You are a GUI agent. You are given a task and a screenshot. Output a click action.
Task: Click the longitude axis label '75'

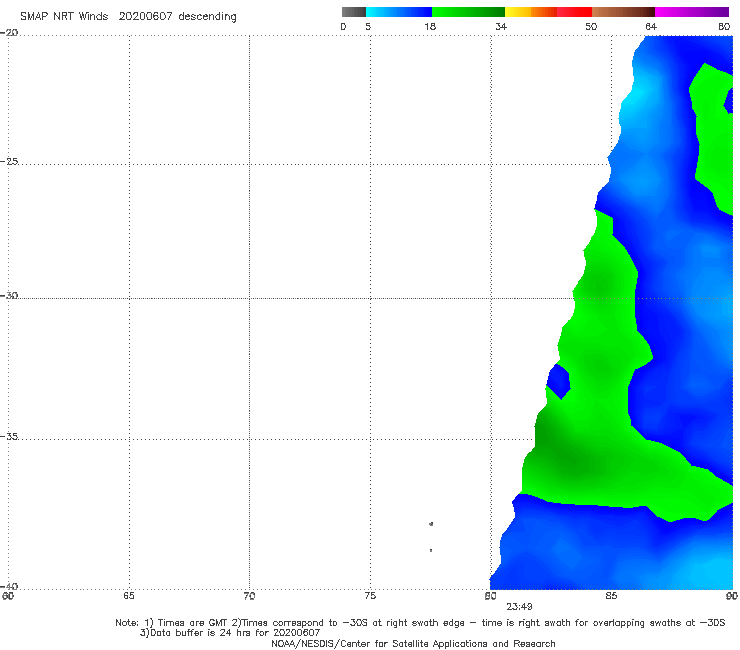[370, 596]
